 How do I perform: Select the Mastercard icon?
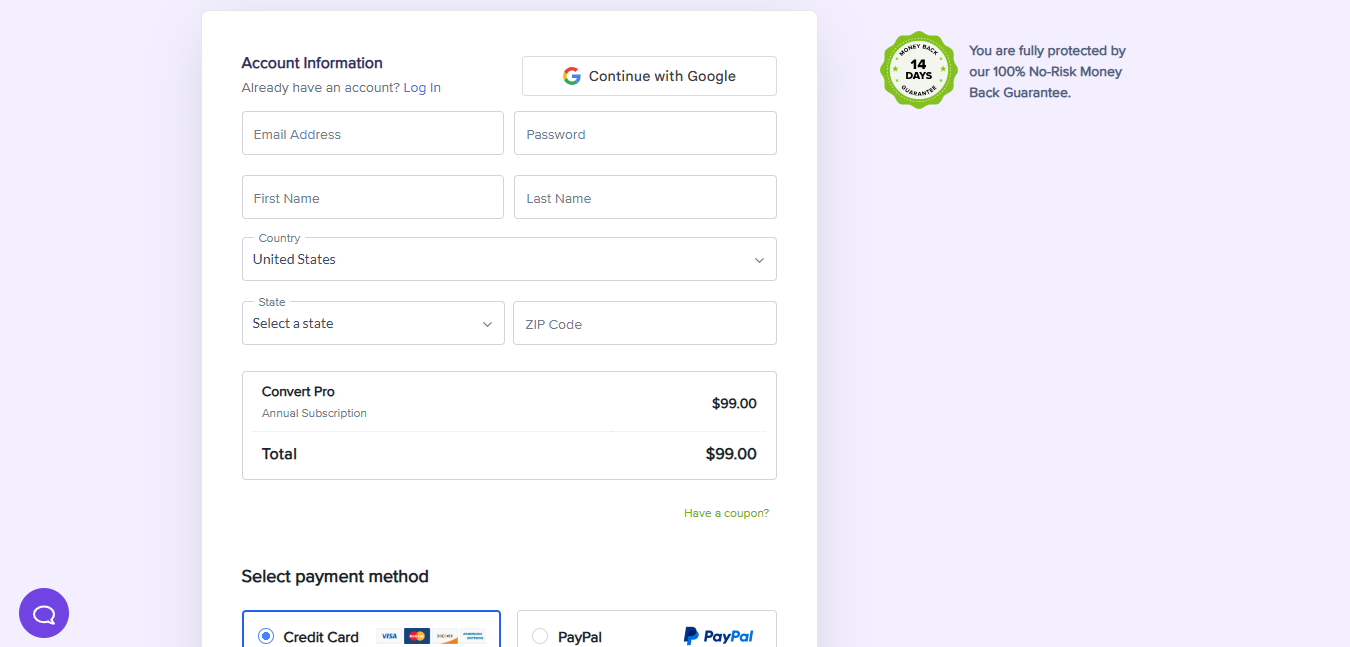[x=417, y=635]
